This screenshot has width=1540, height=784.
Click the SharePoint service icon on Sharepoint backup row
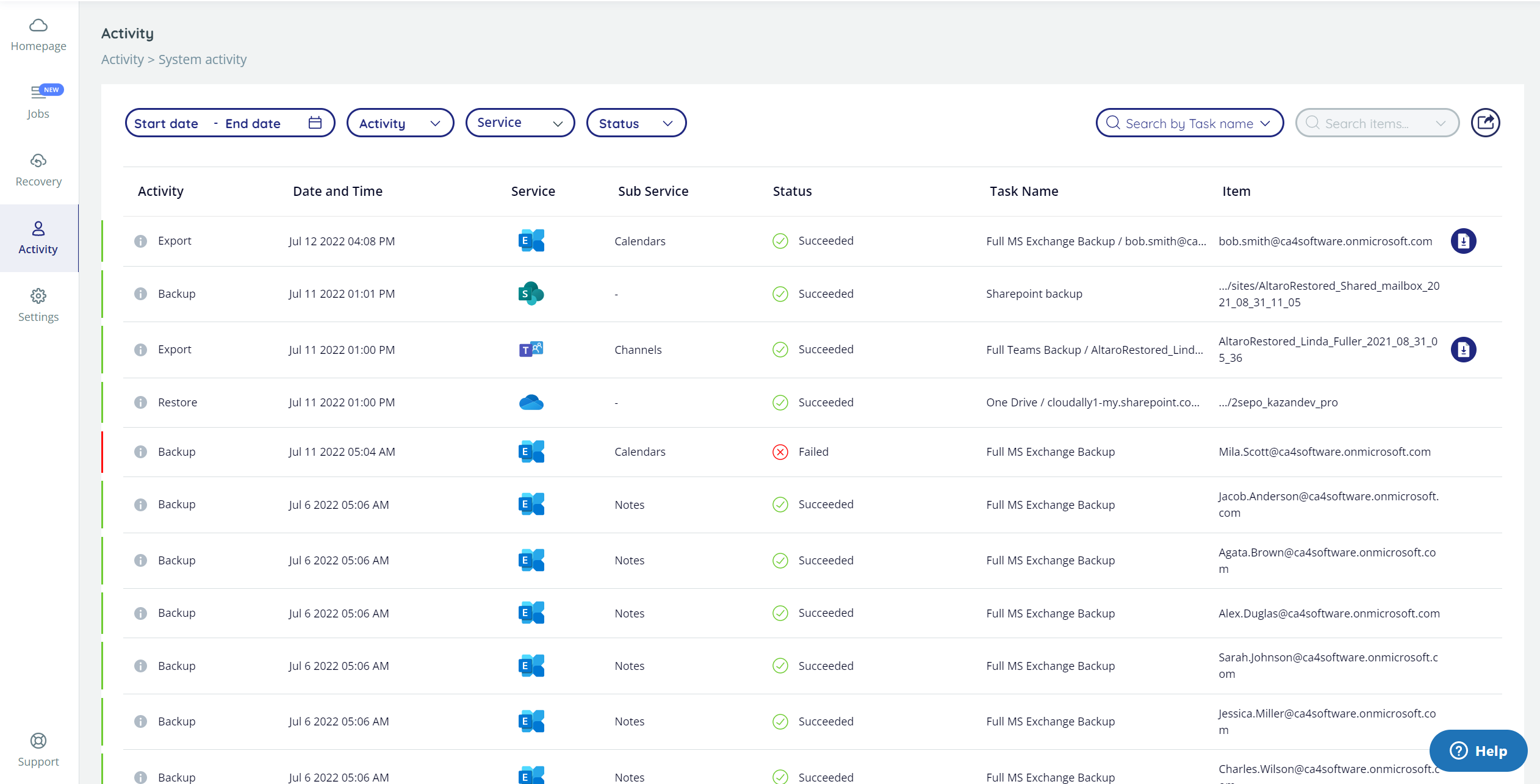tap(530, 293)
